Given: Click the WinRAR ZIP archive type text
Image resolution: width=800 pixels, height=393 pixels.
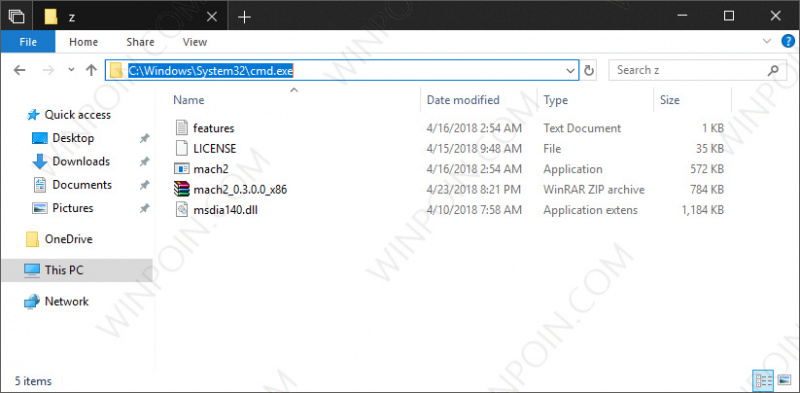Looking at the screenshot, I should tap(594, 190).
